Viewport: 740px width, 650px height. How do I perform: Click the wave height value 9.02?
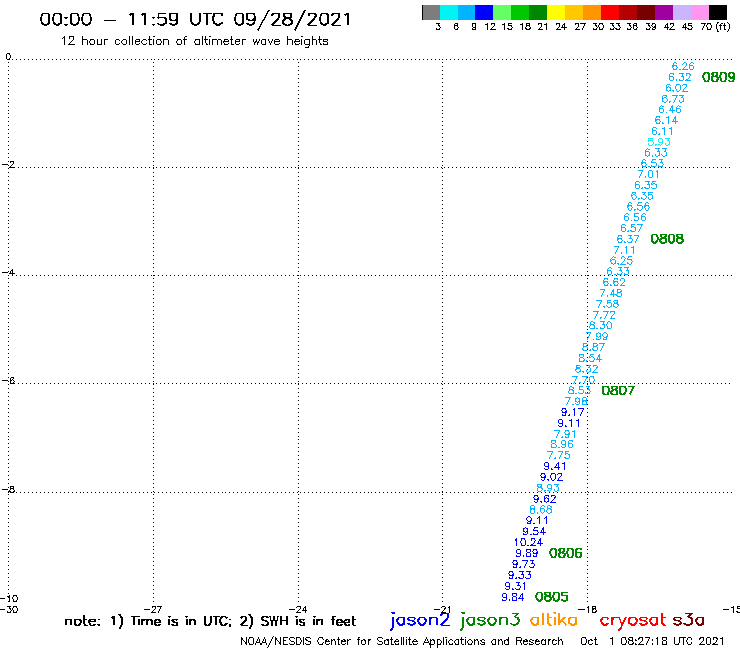point(552,477)
